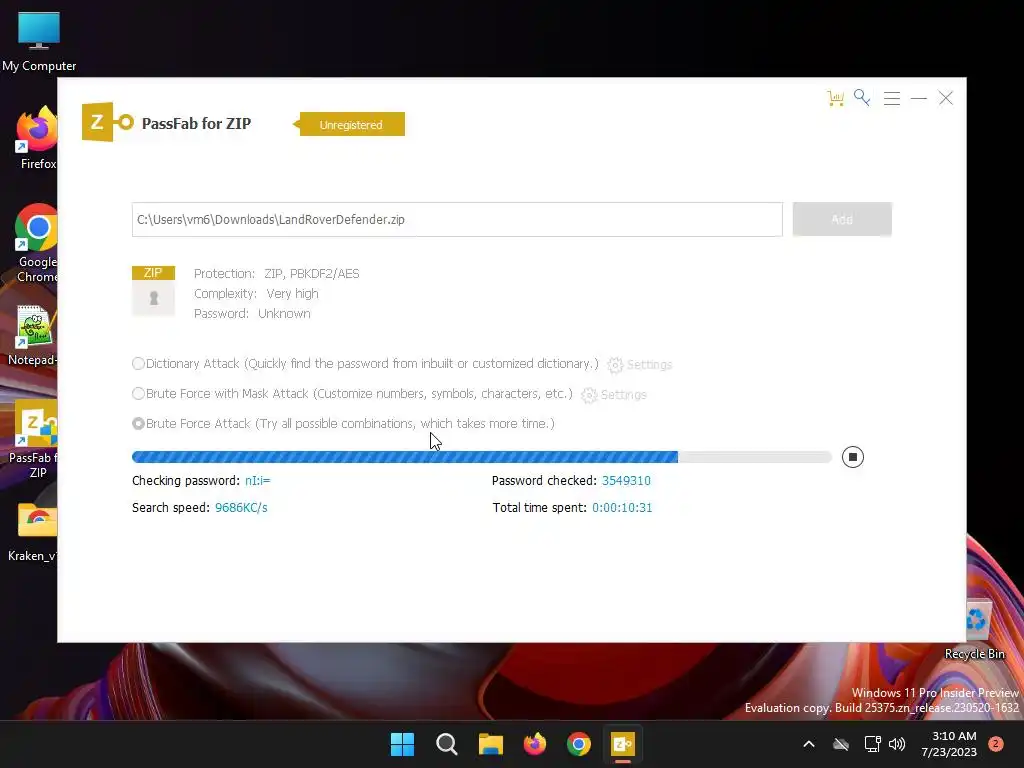Open the Firefox desktop shortcut
The height and width of the screenshot is (768, 1024).
[37, 139]
